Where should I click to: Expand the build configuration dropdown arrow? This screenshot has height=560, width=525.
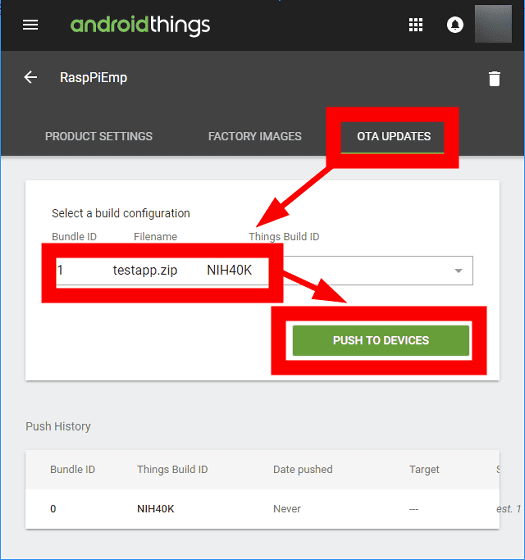pyautogui.click(x=458, y=271)
